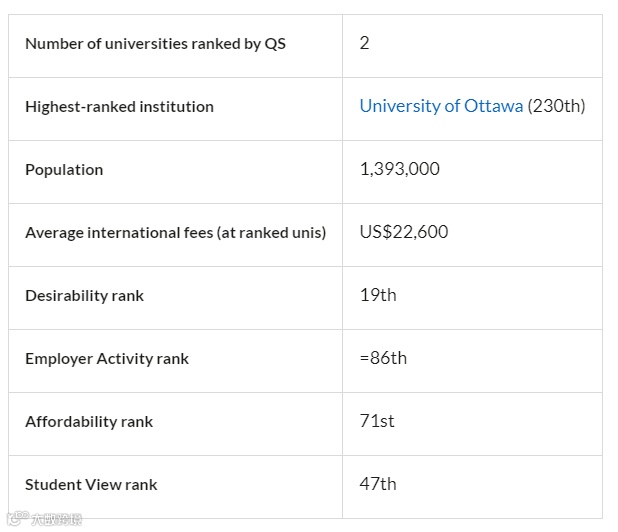Image resolution: width=618 pixels, height=532 pixels.
Task: Select the Student View rank label
Action: point(91,485)
